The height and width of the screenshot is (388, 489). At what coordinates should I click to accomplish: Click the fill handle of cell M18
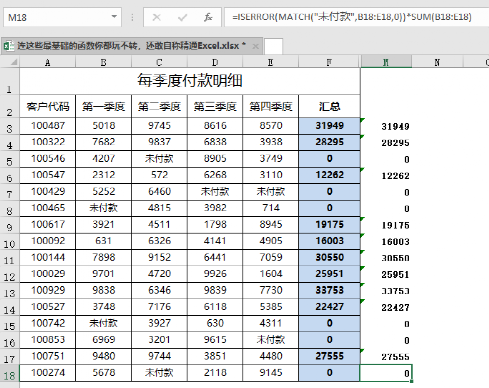[x=412, y=381]
